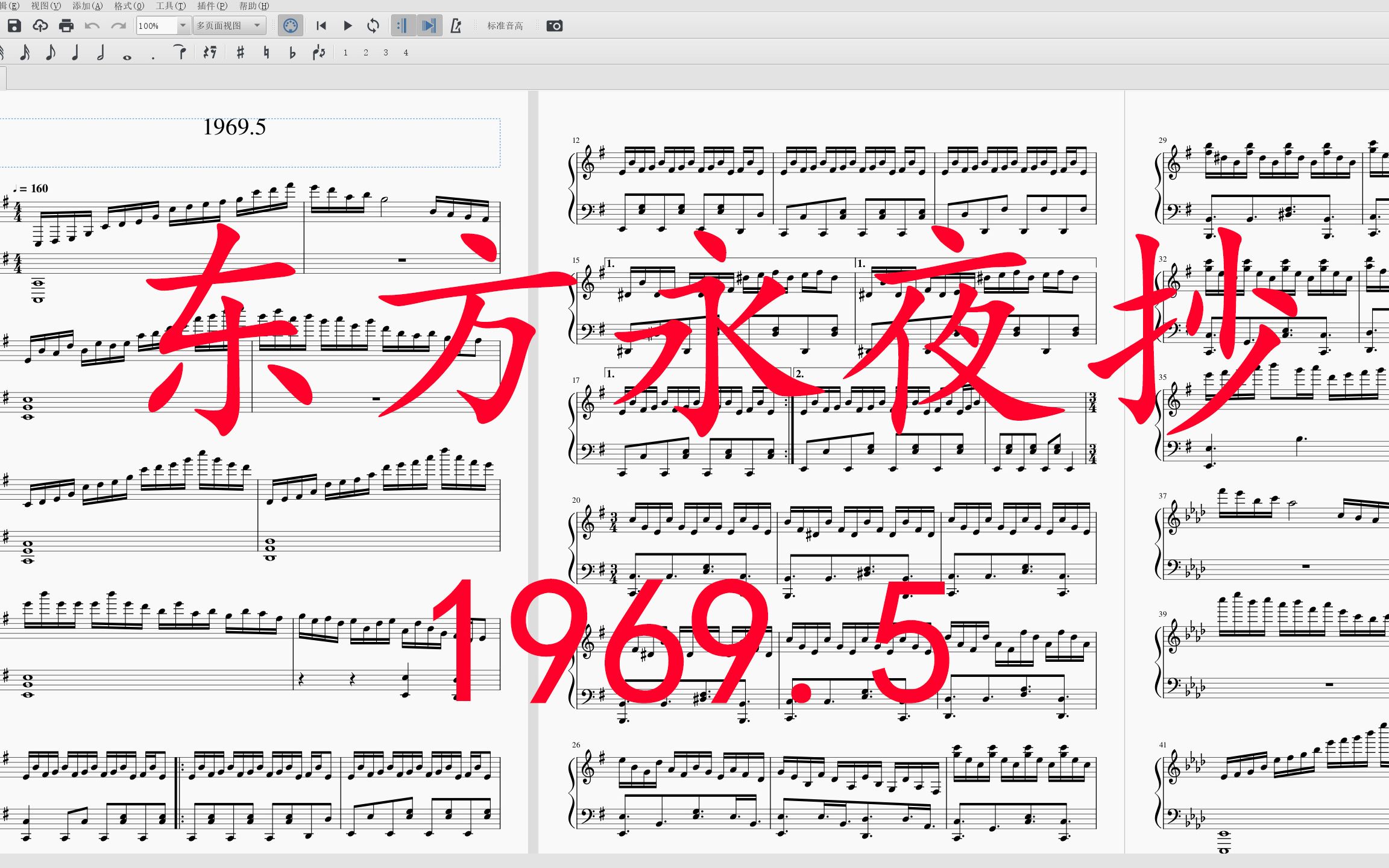Select the quarter note duration
Image resolution: width=1389 pixels, height=868 pixels.
pos(75,53)
